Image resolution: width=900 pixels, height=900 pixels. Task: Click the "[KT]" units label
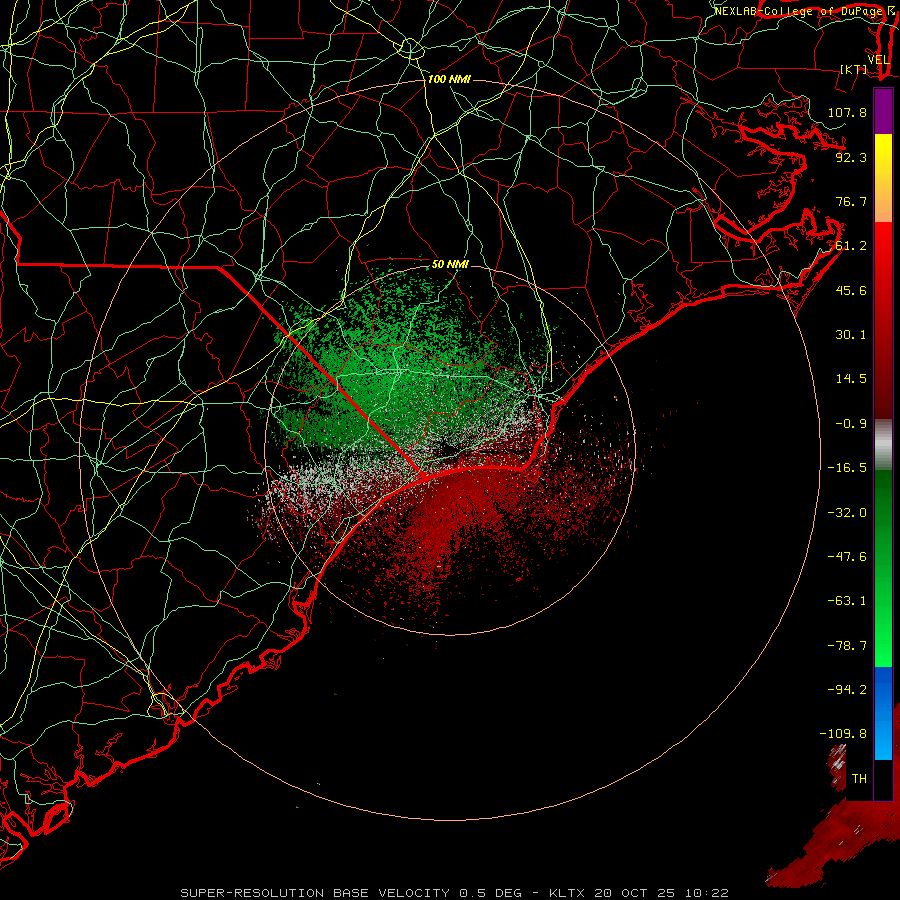click(854, 69)
